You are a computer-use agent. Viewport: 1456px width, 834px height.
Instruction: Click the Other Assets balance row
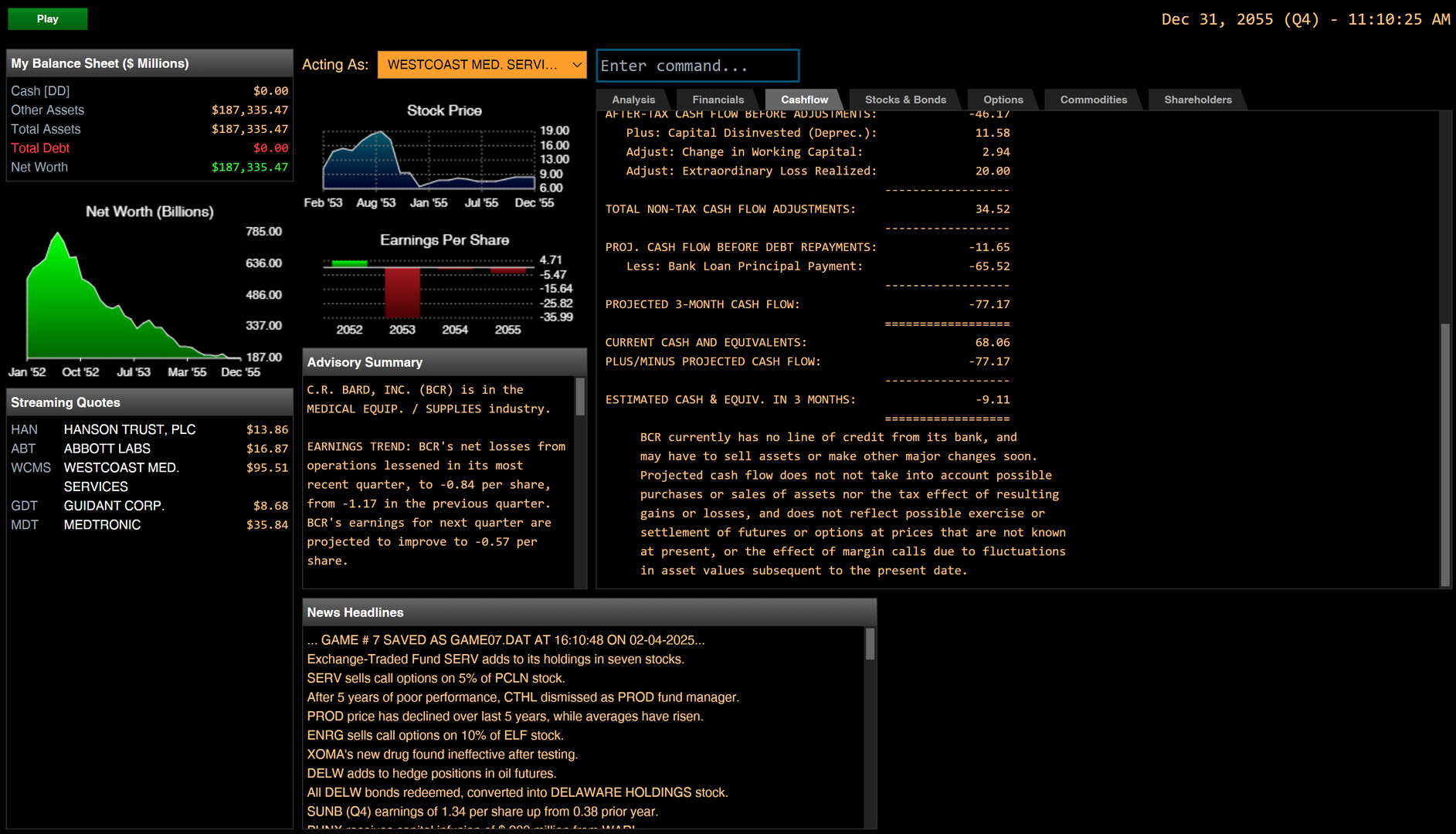coord(149,110)
